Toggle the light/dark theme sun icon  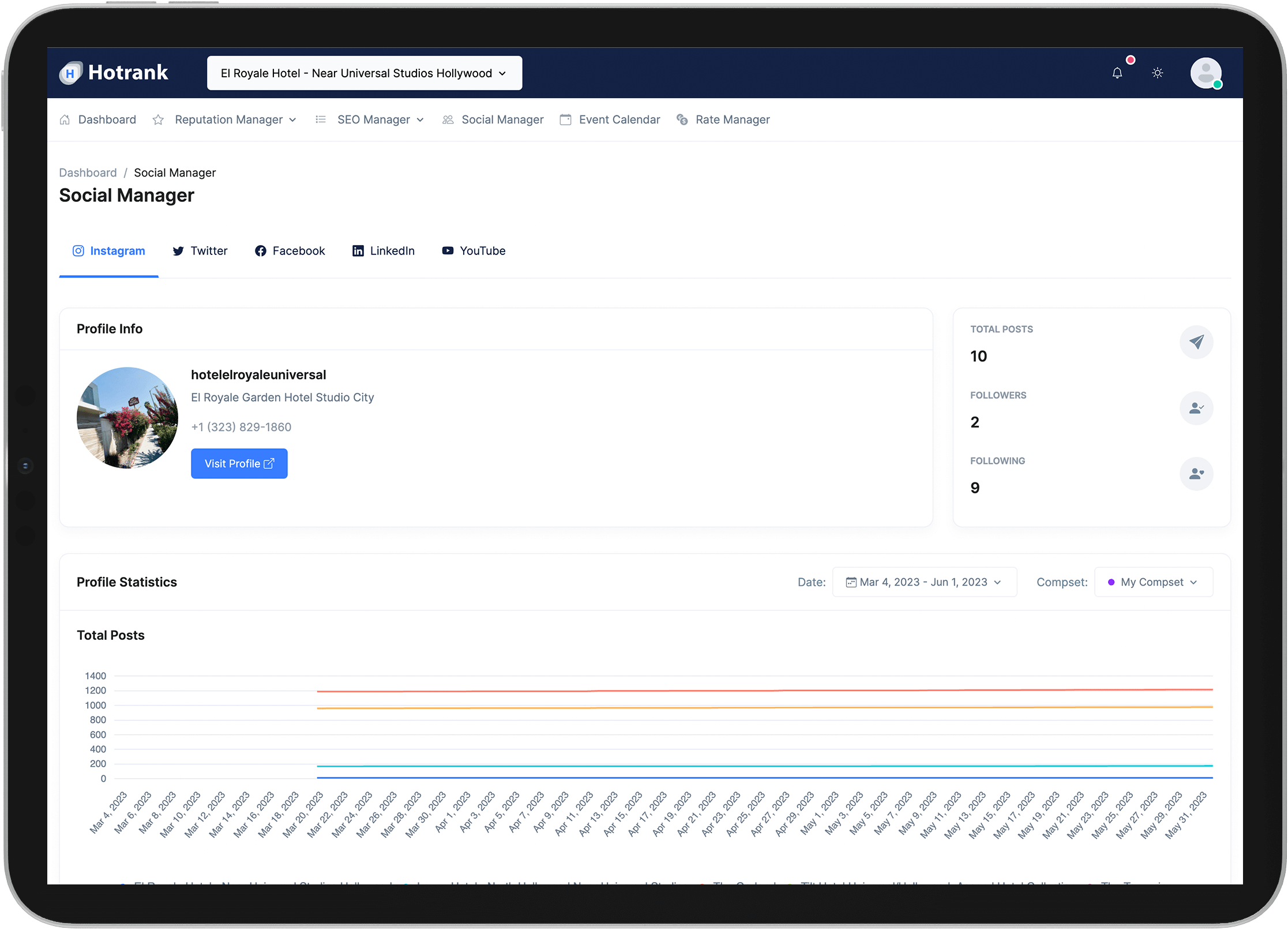pos(1157,73)
